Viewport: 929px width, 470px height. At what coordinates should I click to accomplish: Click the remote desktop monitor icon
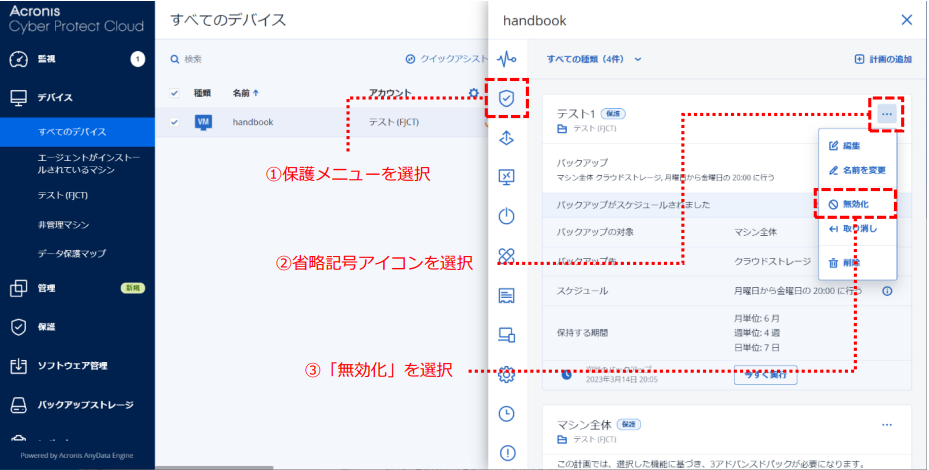(506, 177)
